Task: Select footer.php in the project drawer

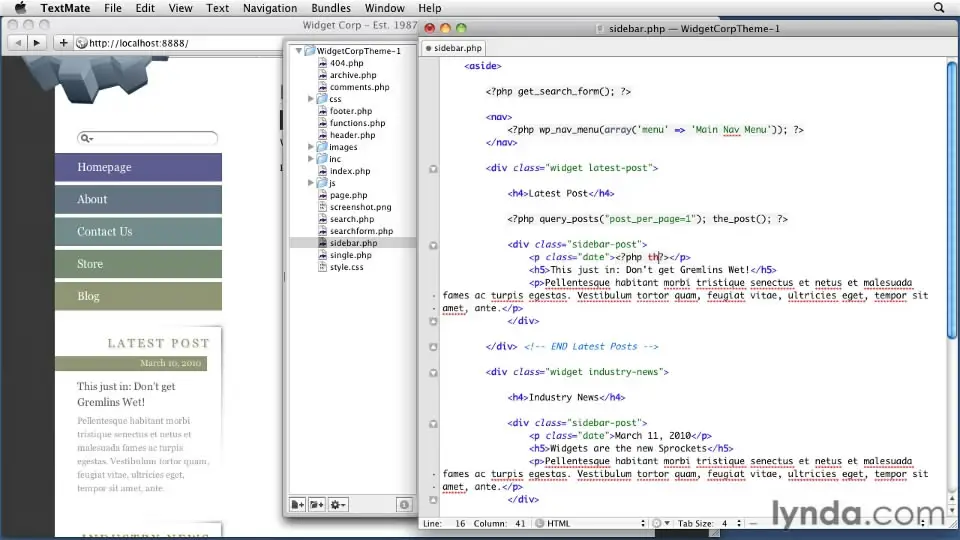Action: point(351,111)
